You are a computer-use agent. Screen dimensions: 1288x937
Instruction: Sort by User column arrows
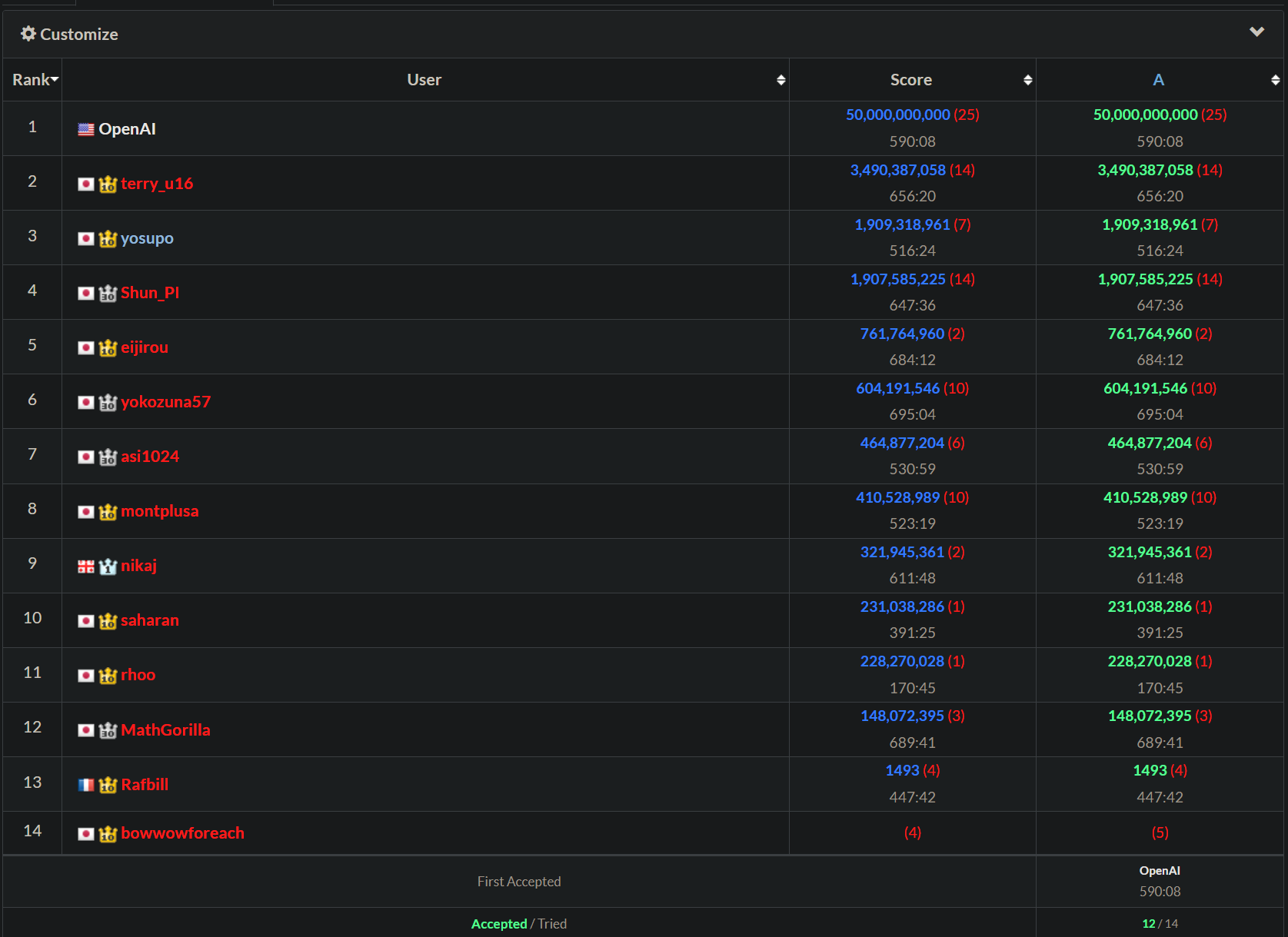[x=780, y=80]
